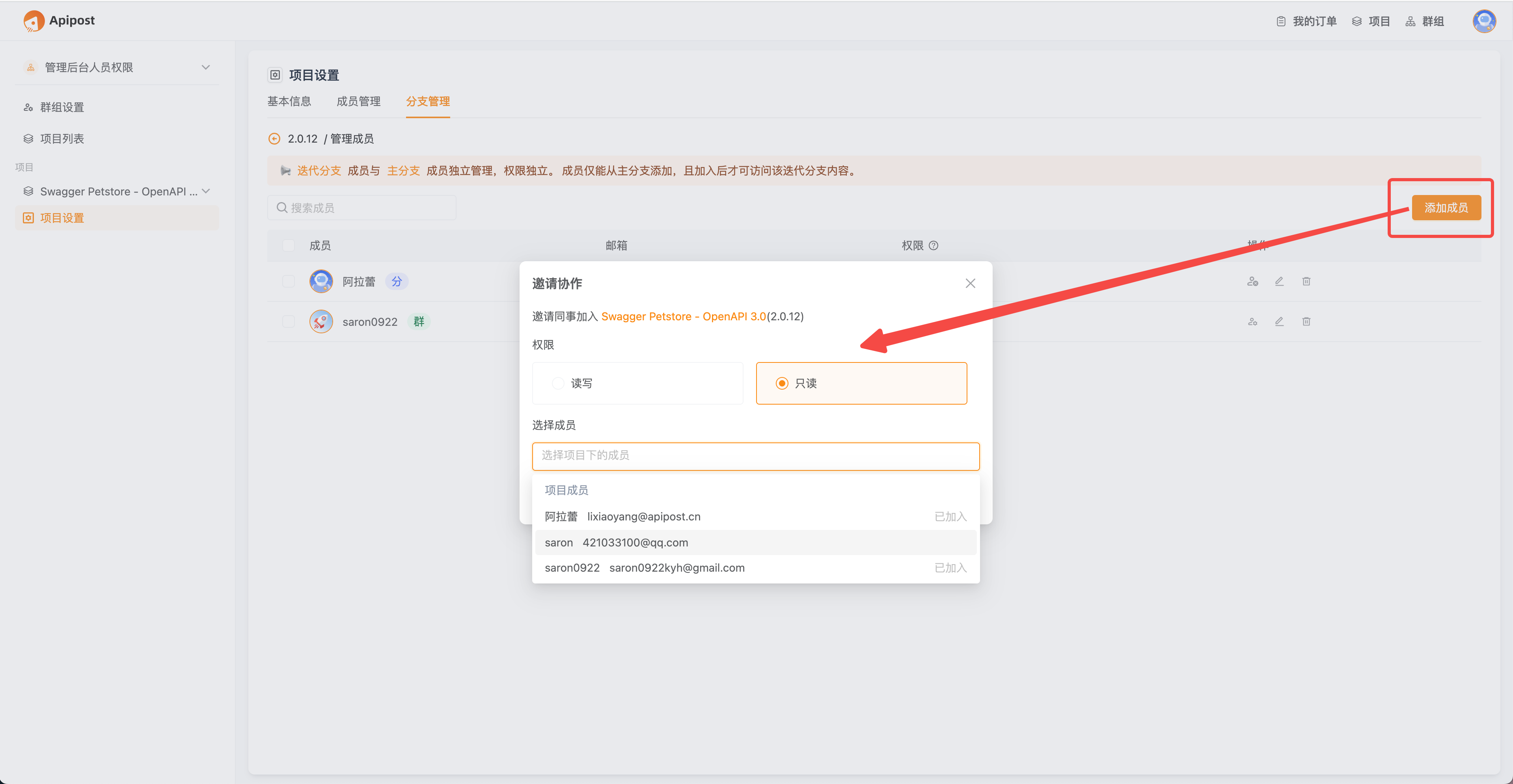Go to 群组设置 in sidebar

[x=117, y=108]
